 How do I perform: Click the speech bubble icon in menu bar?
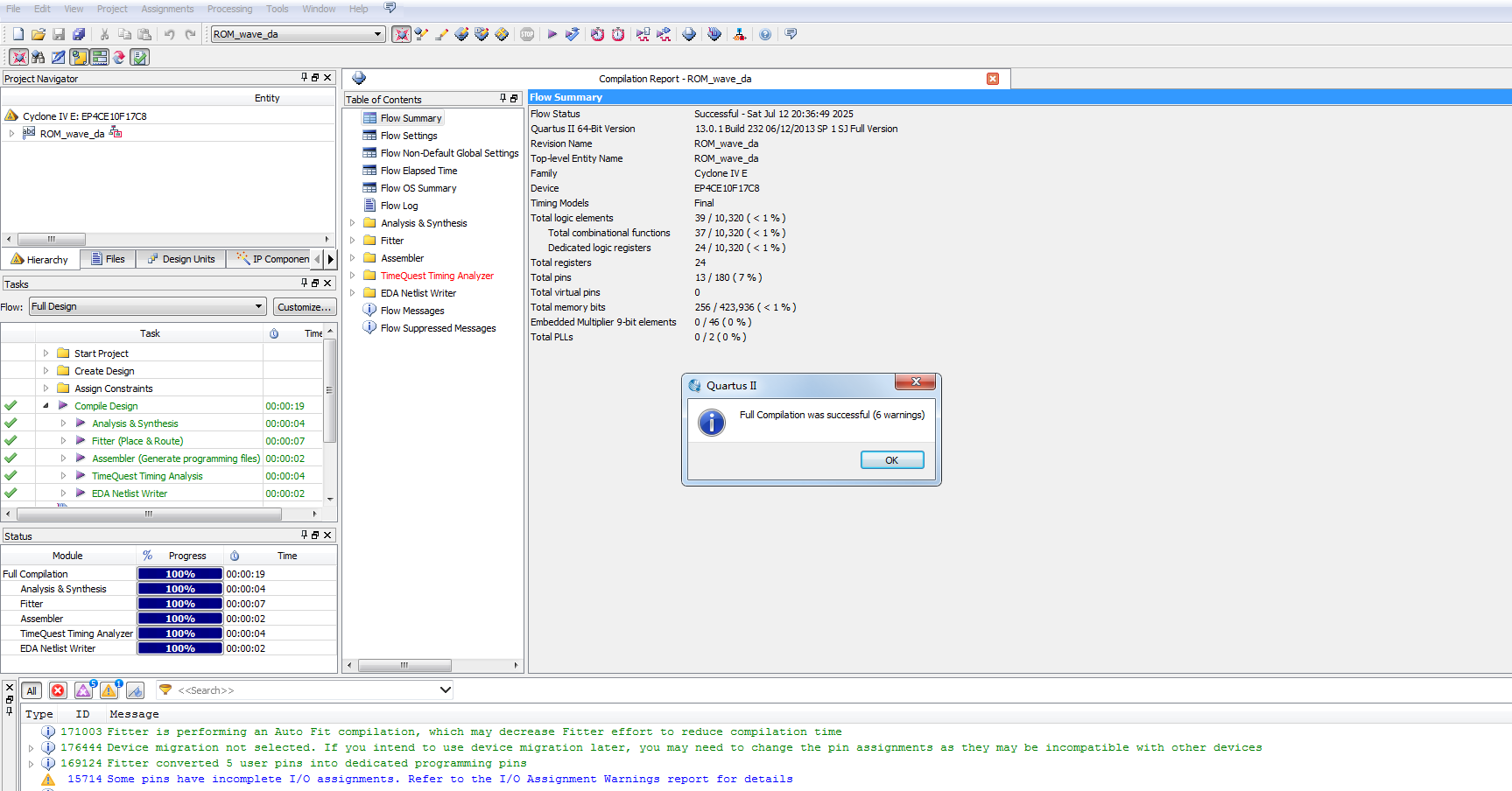[390, 8]
